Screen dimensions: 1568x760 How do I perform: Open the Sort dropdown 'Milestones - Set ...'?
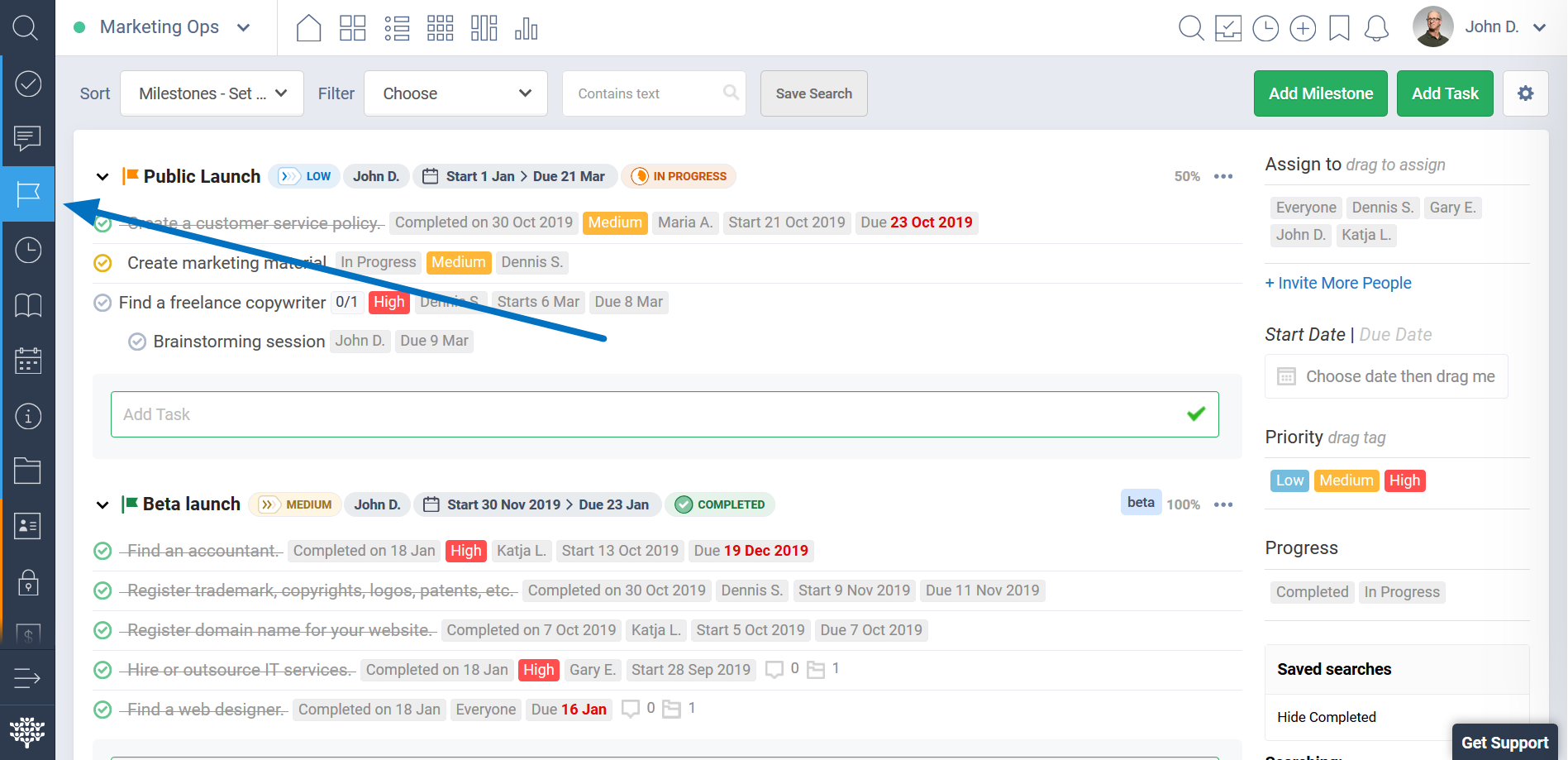click(212, 93)
